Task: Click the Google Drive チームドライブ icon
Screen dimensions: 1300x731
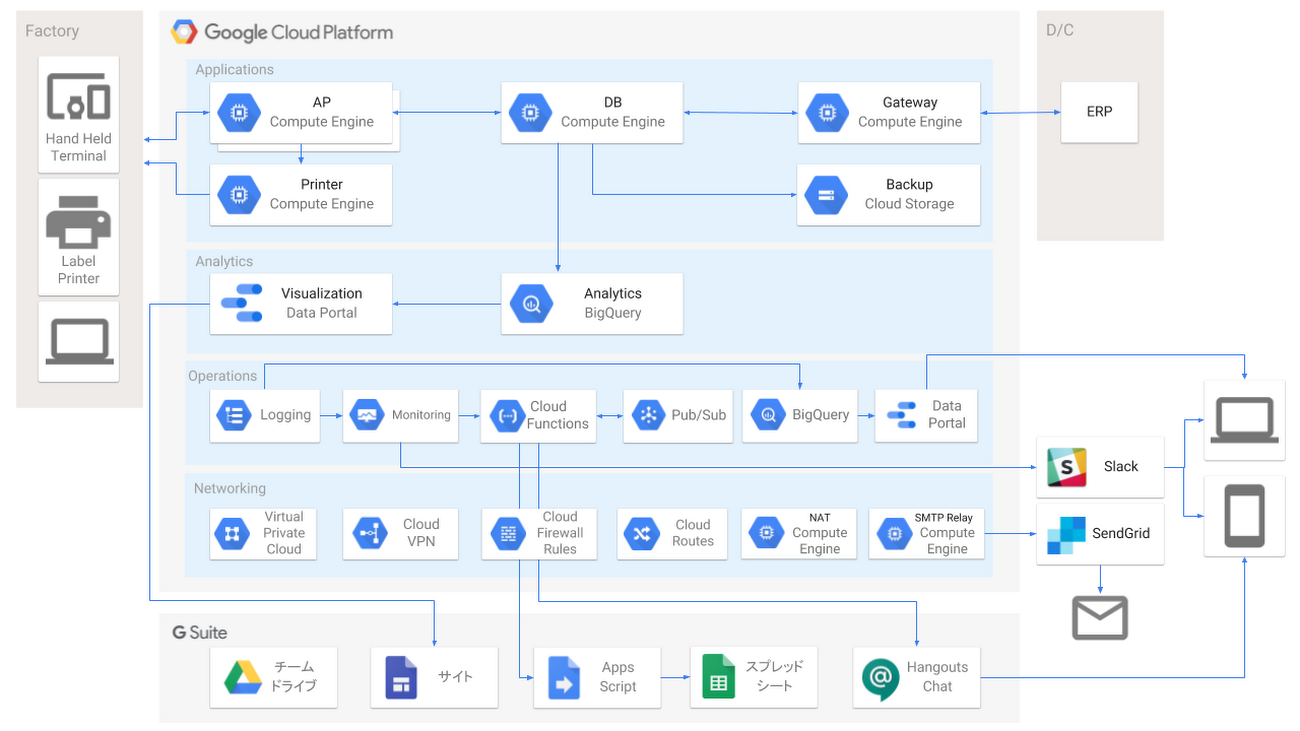Action: coord(242,677)
